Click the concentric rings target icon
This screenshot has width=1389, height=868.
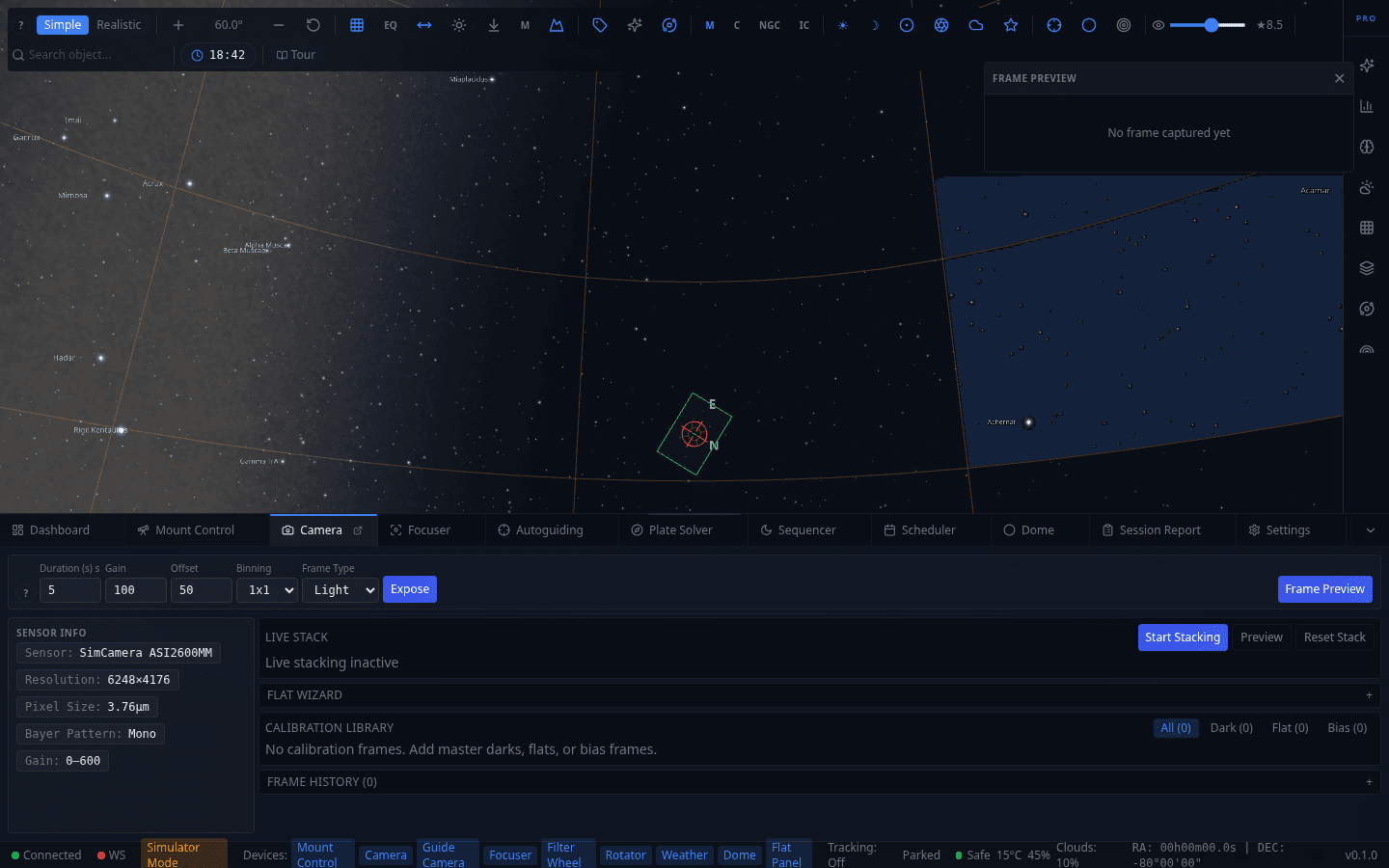point(1124,25)
